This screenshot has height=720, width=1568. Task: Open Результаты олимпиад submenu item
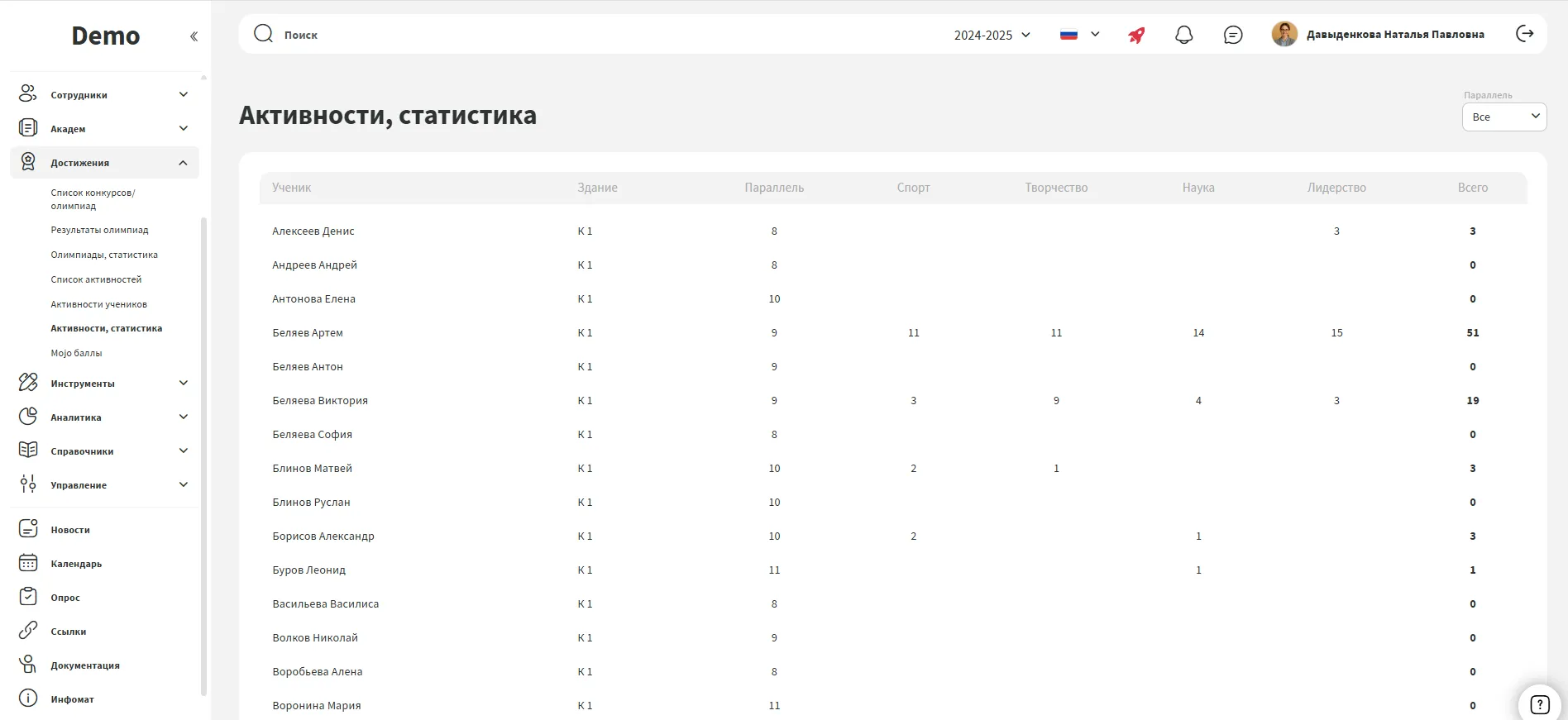coord(99,230)
